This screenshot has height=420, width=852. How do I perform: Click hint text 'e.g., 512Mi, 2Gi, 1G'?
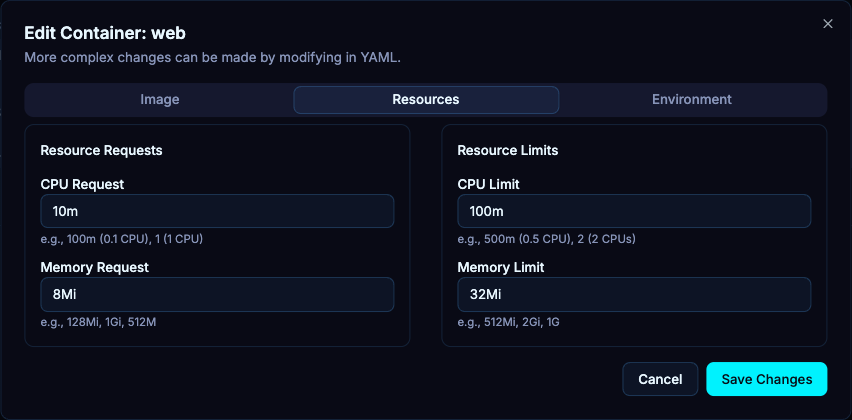[x=509, y=323]
